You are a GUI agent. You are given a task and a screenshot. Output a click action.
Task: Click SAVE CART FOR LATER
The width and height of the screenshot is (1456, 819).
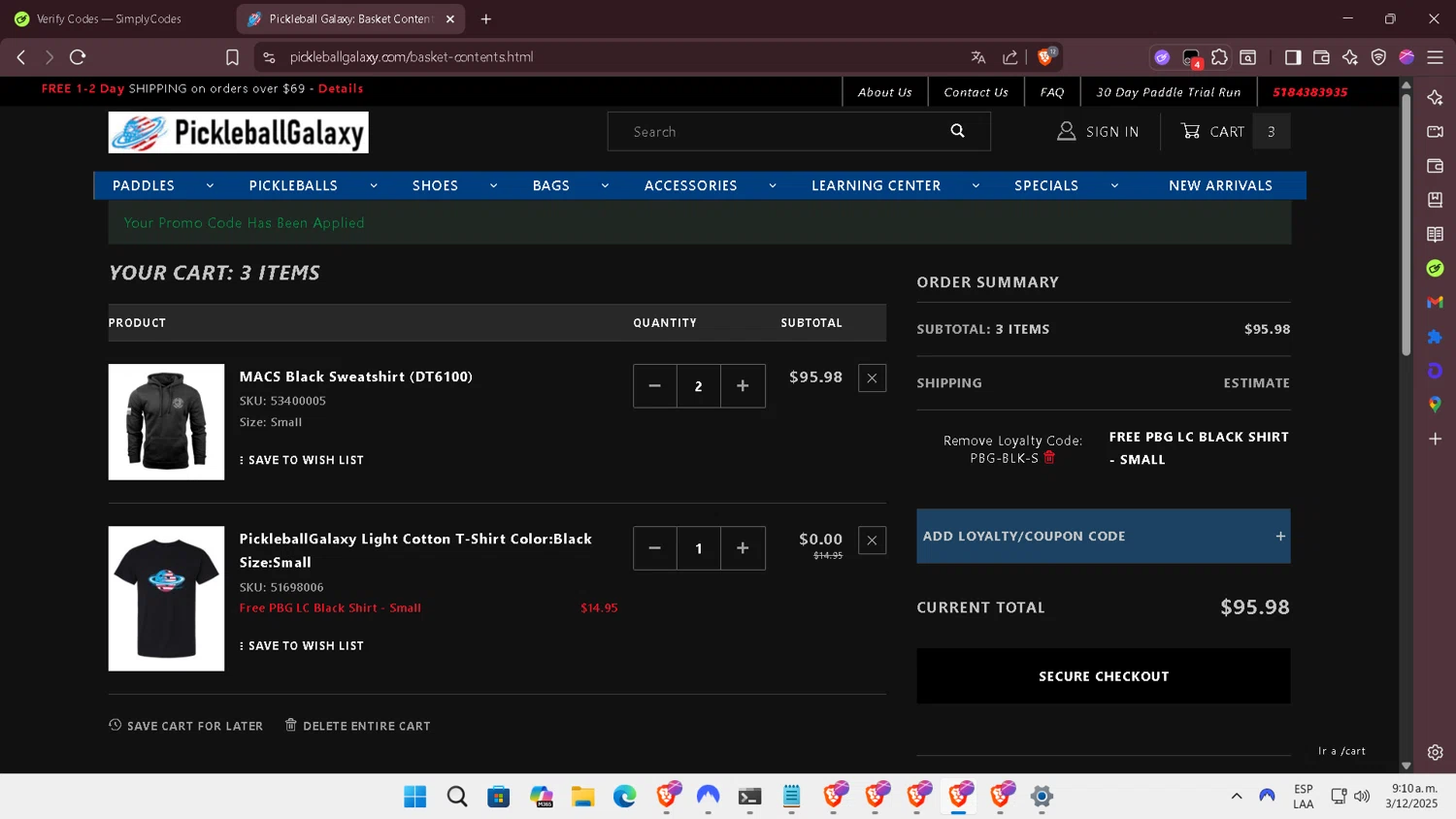tap(186, 726)
